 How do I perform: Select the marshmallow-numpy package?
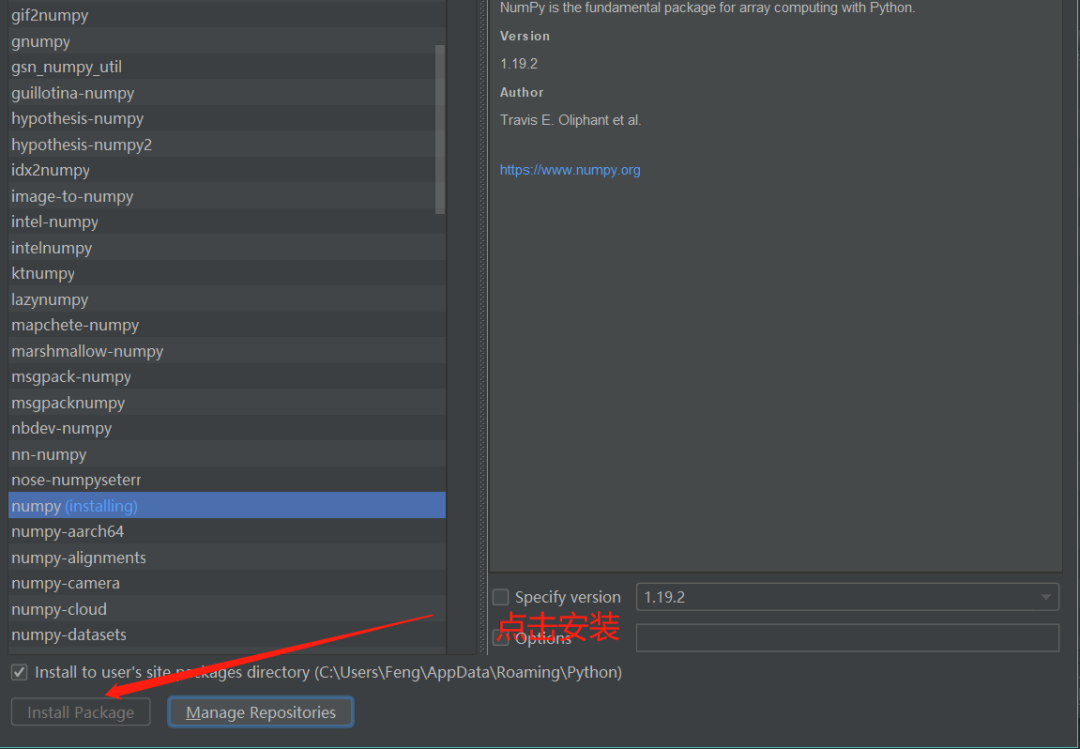[x=227, y=351]
